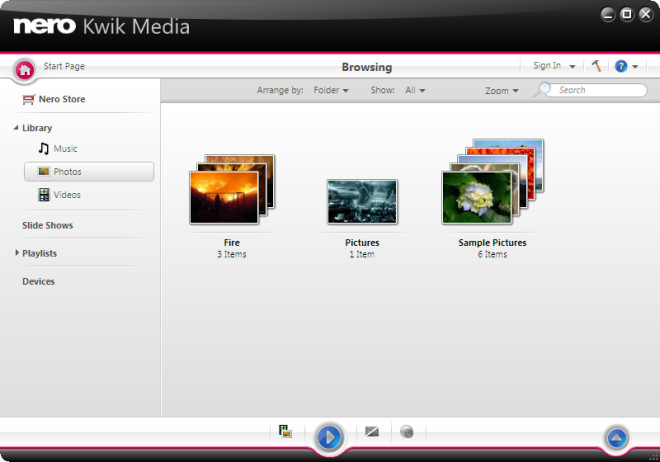Open Slide Shows in sidebar
The image size is (660, 462).
(48, 226)
